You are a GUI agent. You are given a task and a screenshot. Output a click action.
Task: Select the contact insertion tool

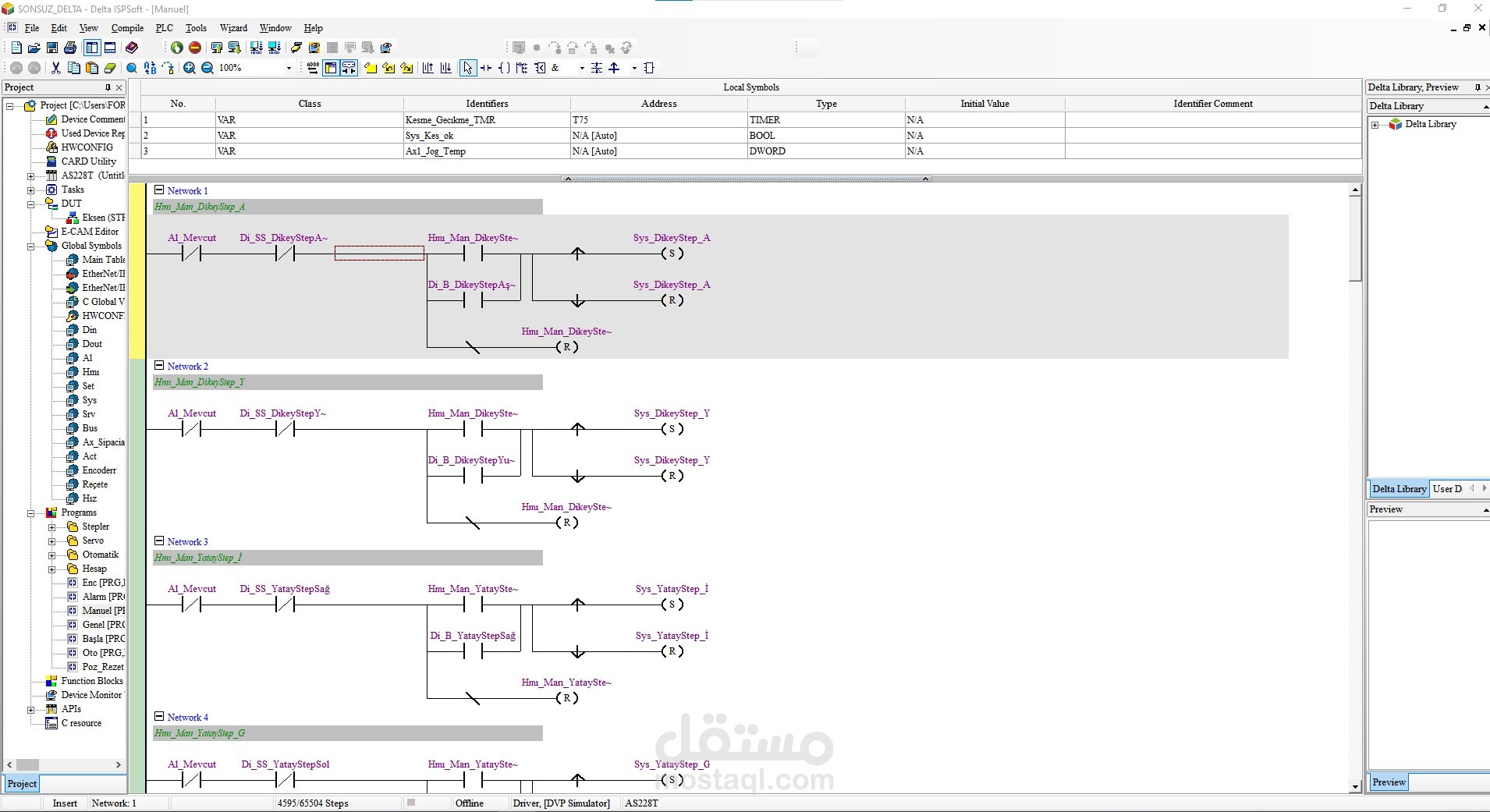(x=486, y=68)
